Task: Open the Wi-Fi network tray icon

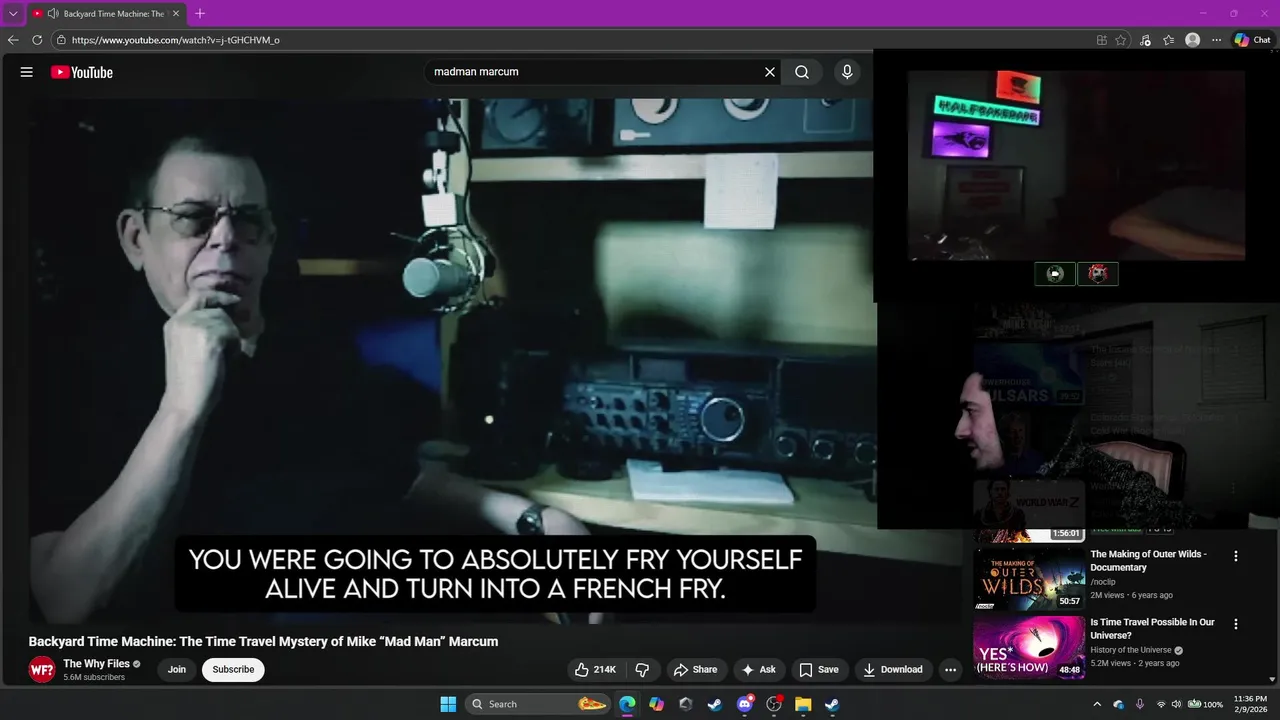Action: coord(1160,704)
